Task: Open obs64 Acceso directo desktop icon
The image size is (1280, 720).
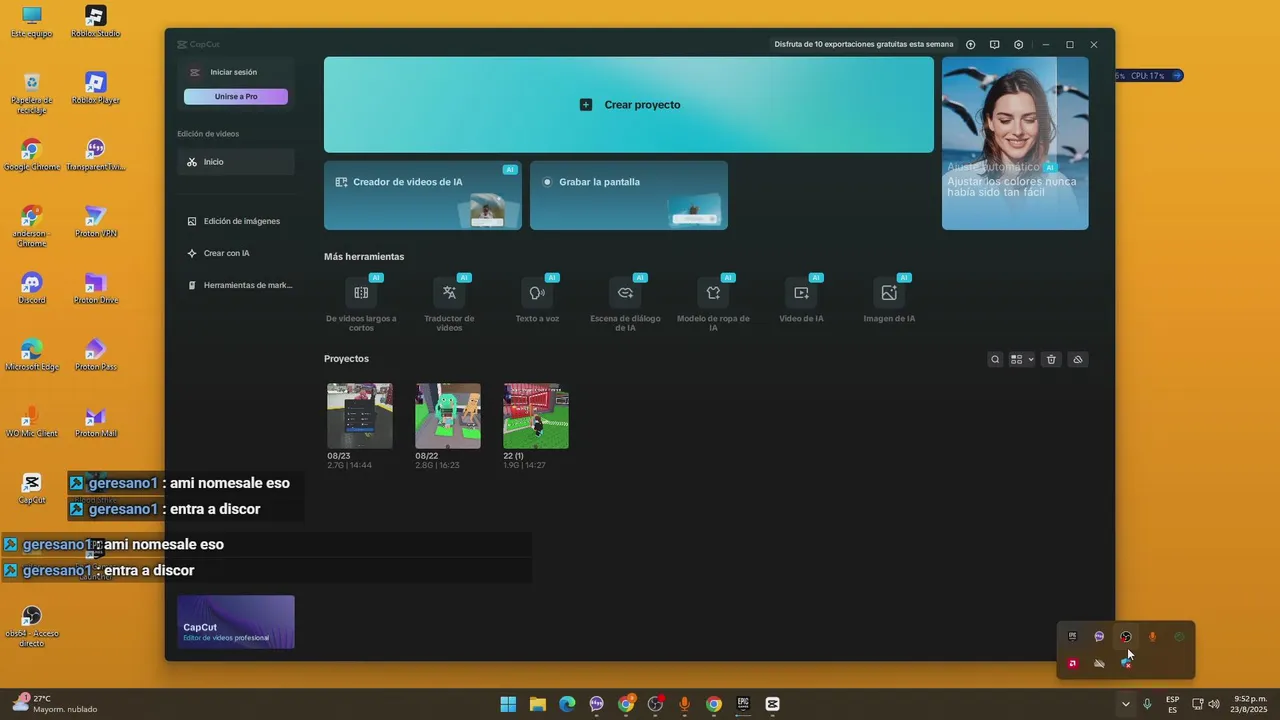Action: (x=32, y=626)
